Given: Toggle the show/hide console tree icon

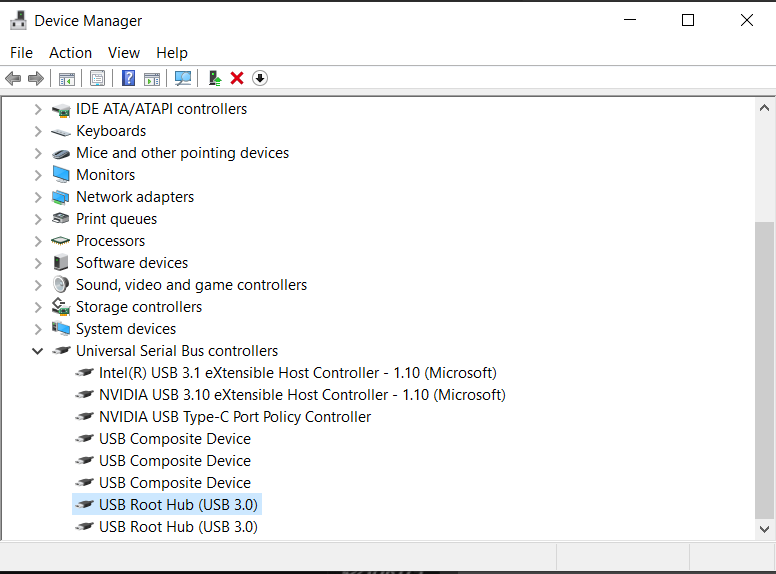Looking at the screenshot, I should tap(67, 79).
